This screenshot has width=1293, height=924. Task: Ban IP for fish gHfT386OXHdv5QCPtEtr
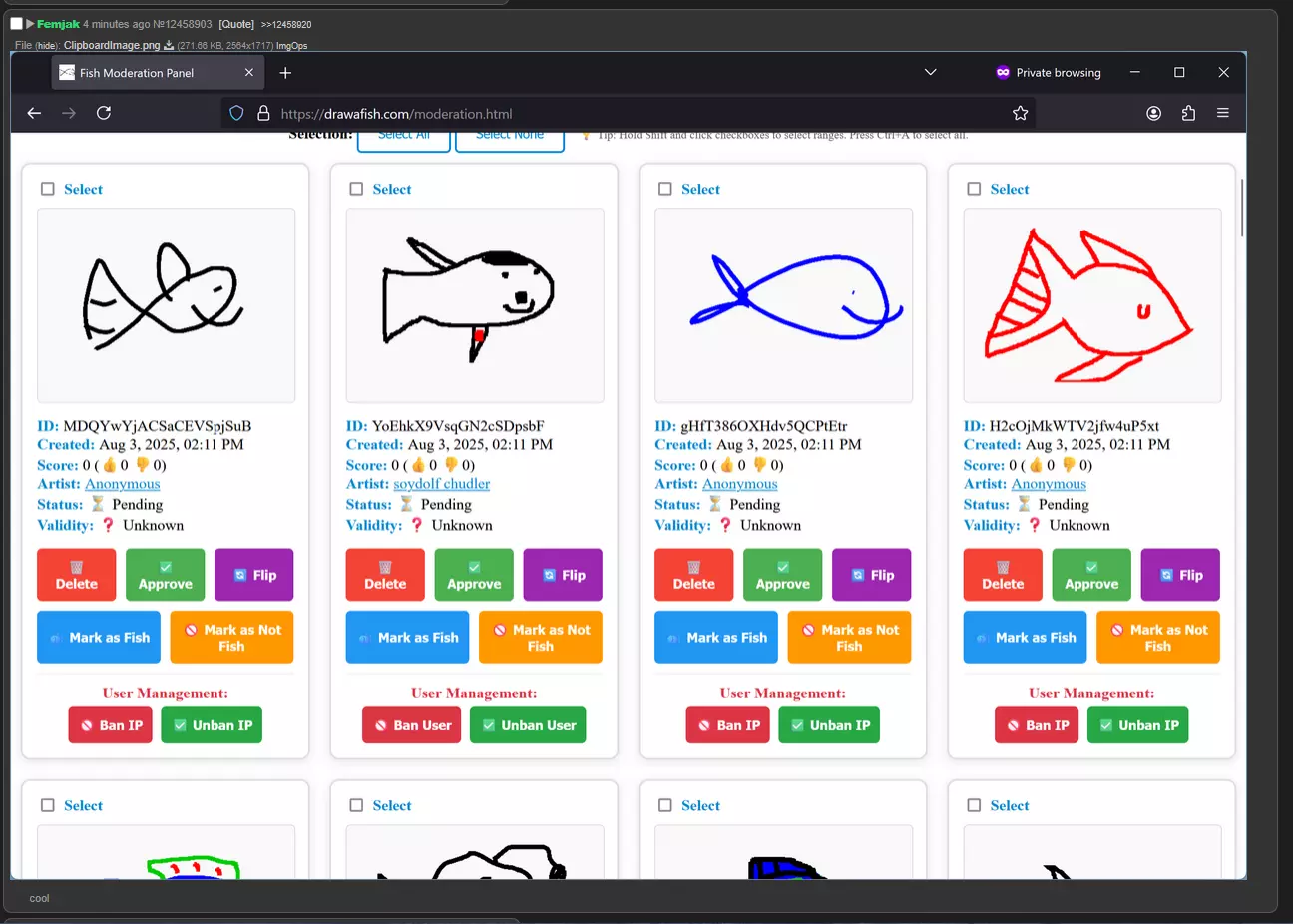click(728, 725)
